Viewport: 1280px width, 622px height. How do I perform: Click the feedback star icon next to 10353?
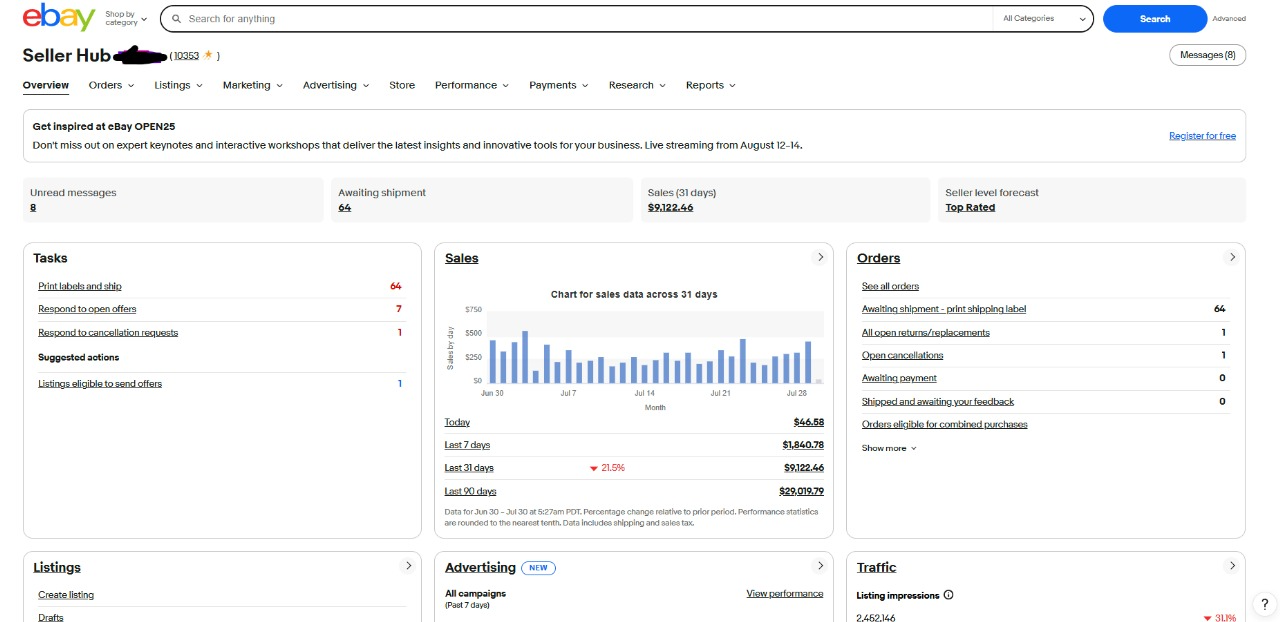coord(208,55)
